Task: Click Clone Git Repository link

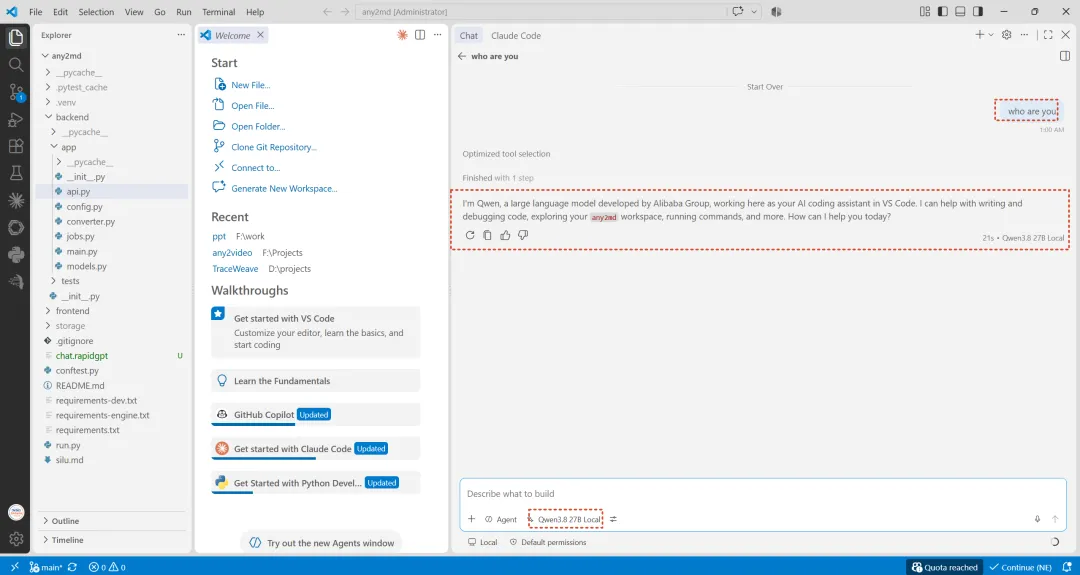Action: 274,147
